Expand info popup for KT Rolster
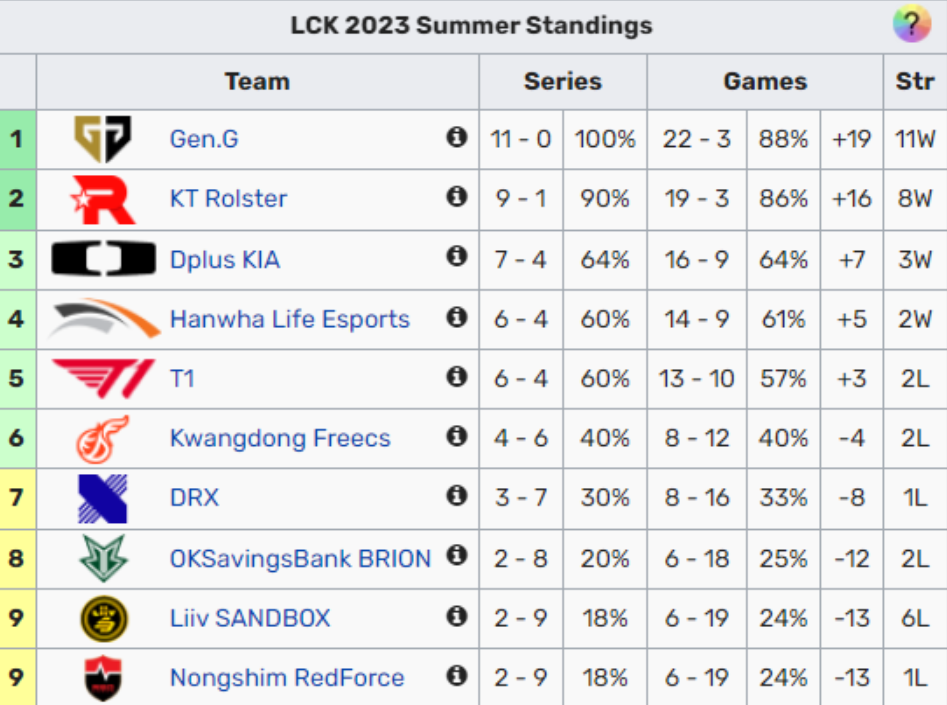The width and height of the screenshot is (947, 705). (457, 197)
